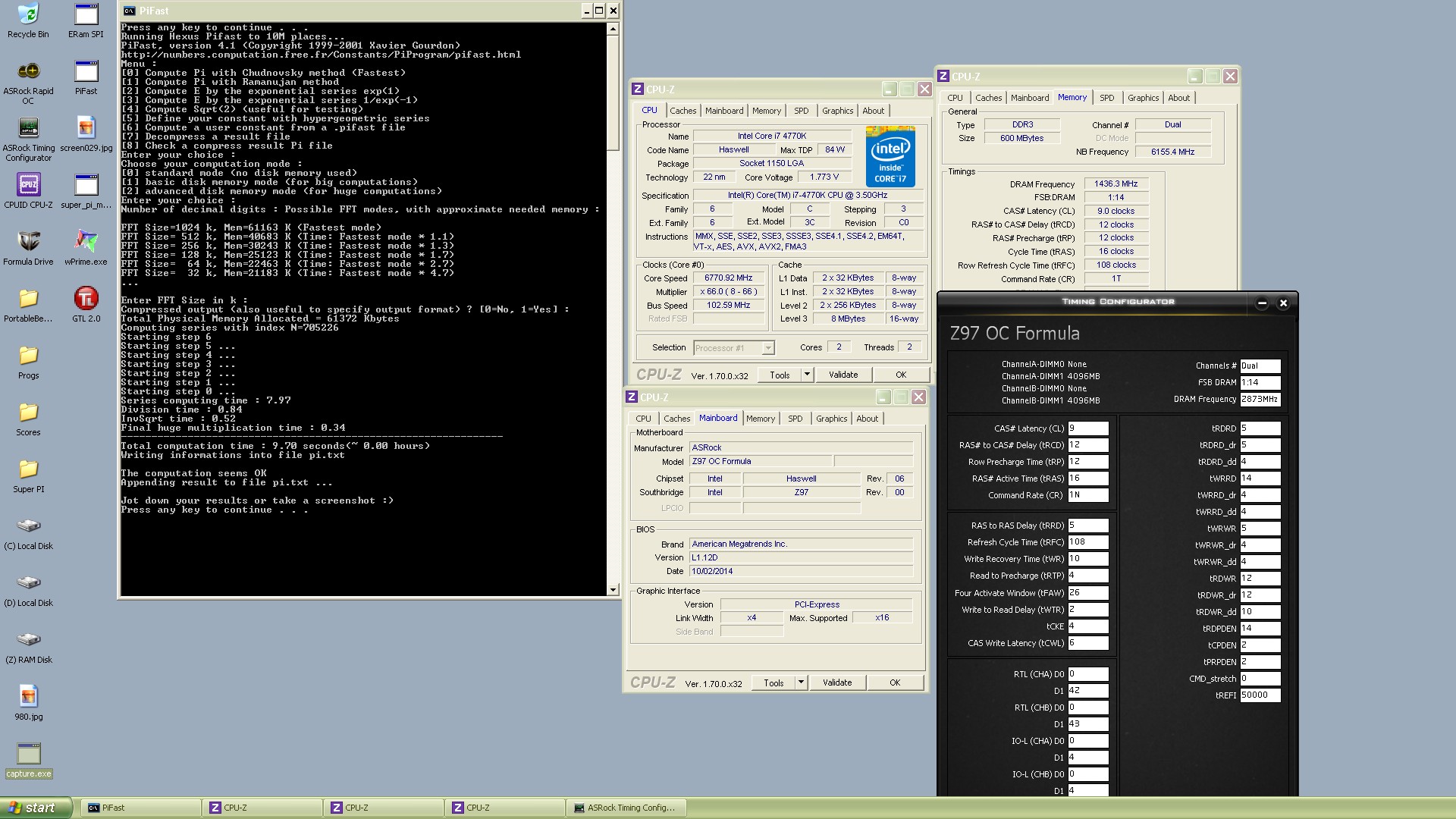Open the Super PI folder icon
The width and height of the screenshot is (1456, 819).
click(x=28, y=475)
